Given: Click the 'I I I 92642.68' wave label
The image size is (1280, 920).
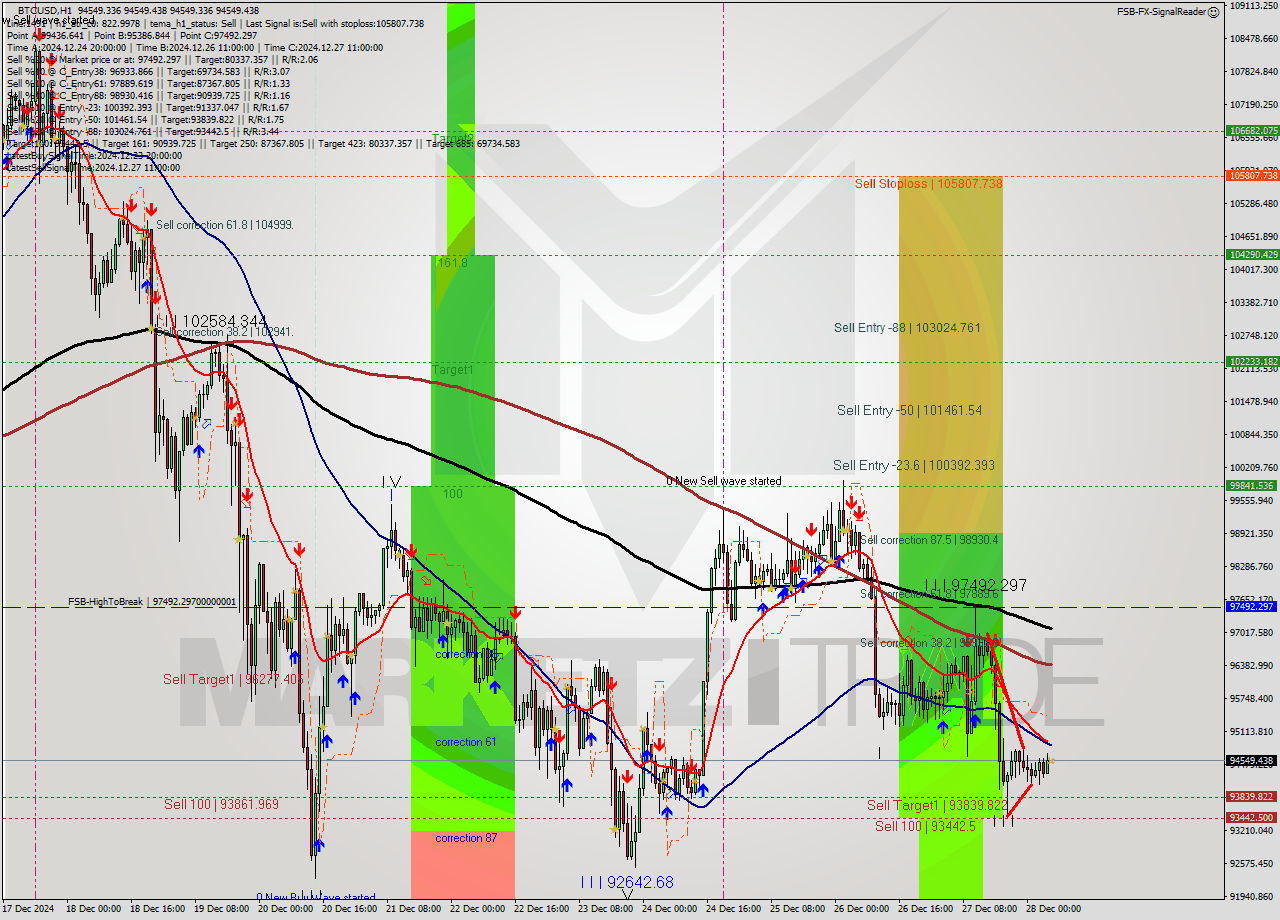Looking at the screenshot, I should click(x=627, y=883).
